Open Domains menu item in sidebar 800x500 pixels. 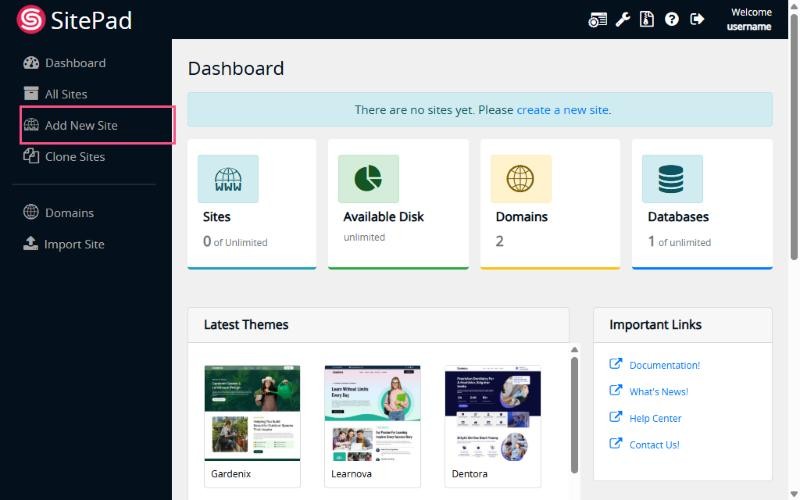[x=69, y=213]
